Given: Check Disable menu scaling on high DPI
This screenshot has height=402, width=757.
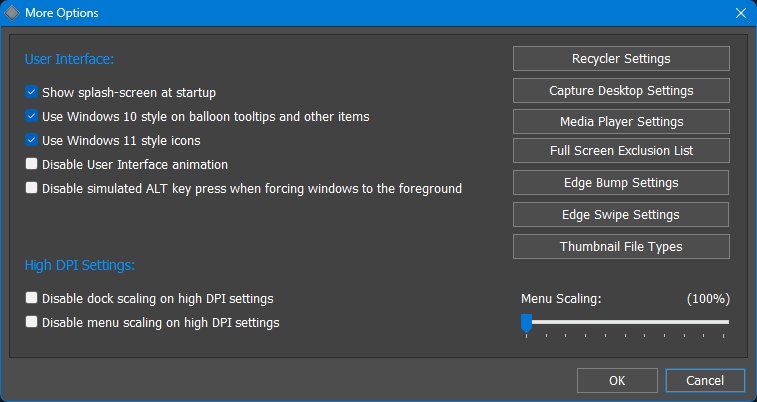Looking at the screenshot, I should point(31,321).
